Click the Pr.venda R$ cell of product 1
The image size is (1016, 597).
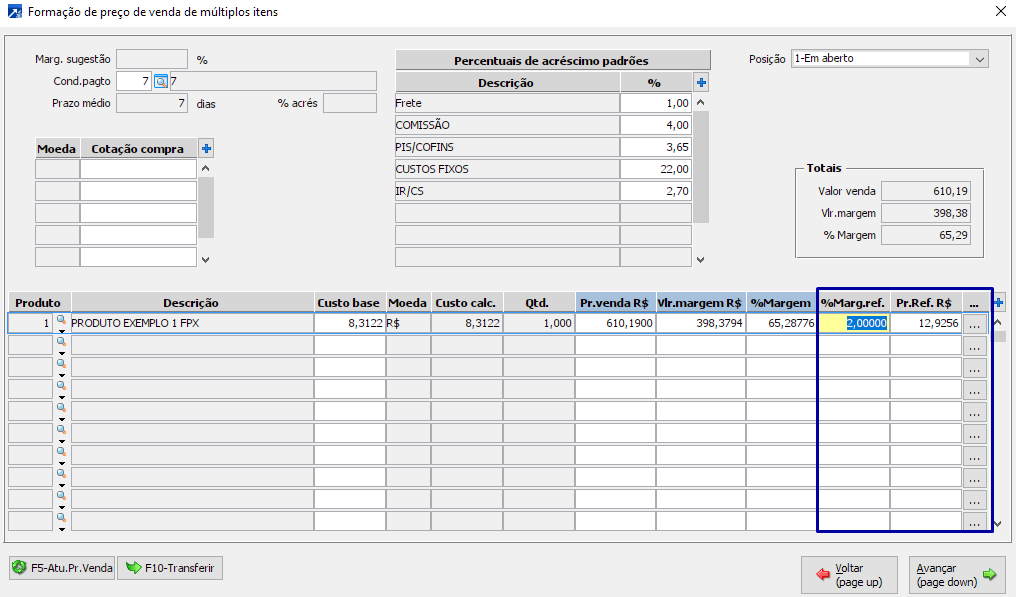pos(615,323)
